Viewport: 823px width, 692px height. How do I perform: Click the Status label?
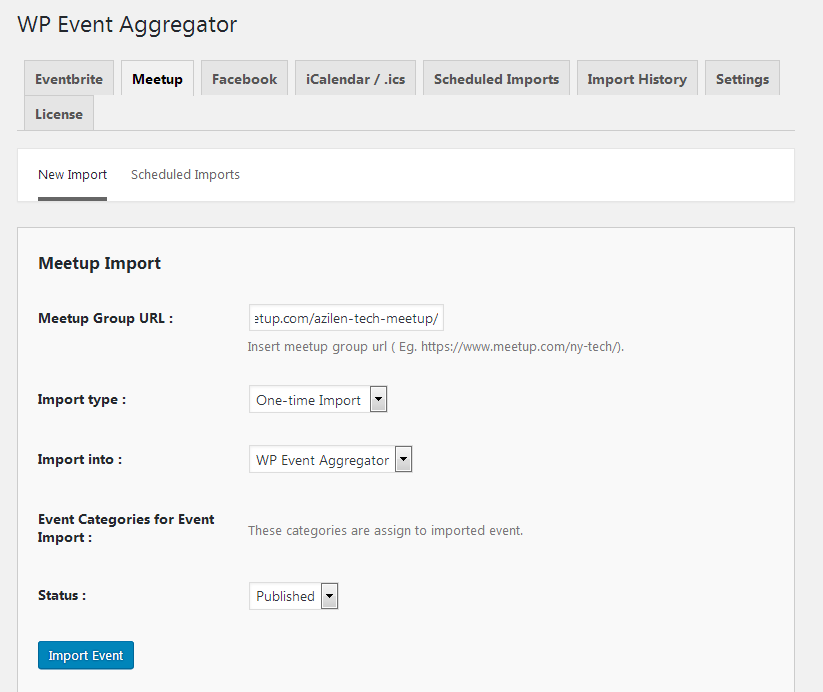tap(62, 595)
